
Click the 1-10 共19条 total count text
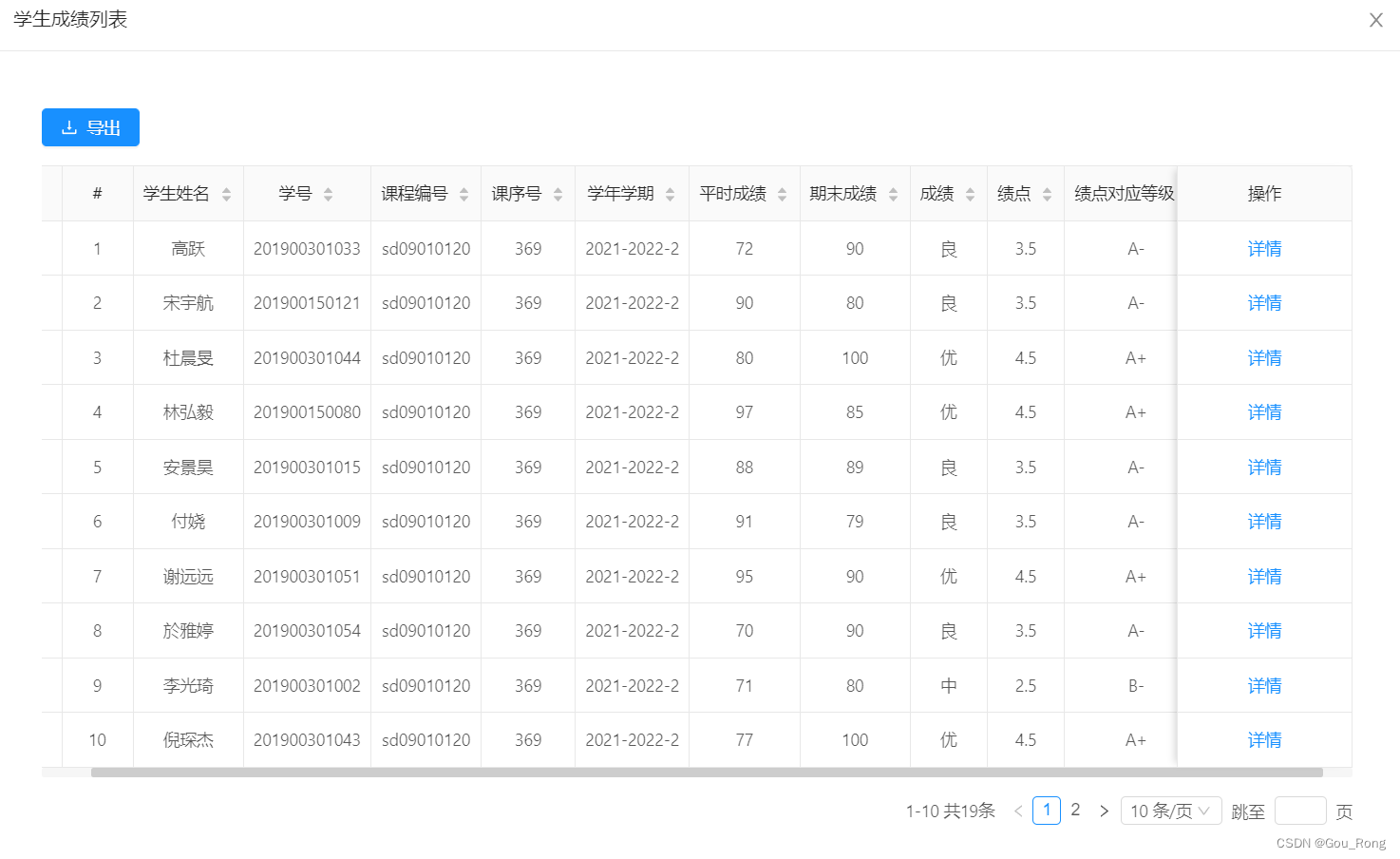(950, 811)
